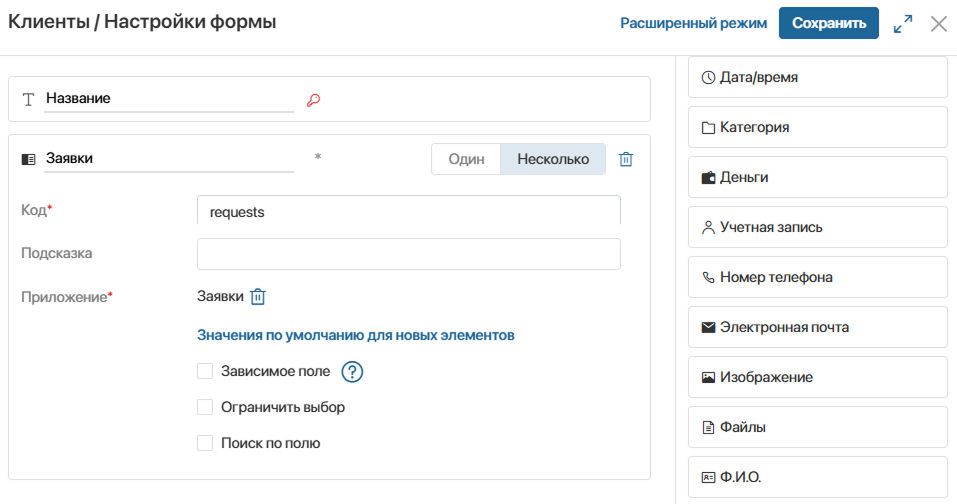
Task: Add the Изображение field type
Action: (818, 378)
